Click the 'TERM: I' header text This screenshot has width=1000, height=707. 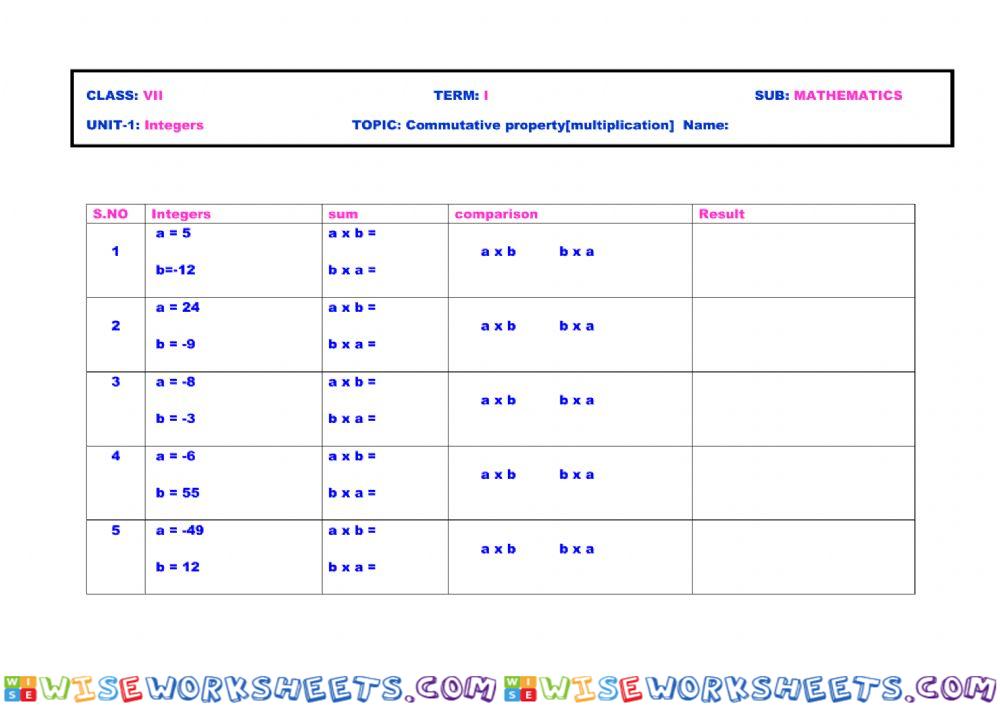pyautogui.click(x=460, y=96)
